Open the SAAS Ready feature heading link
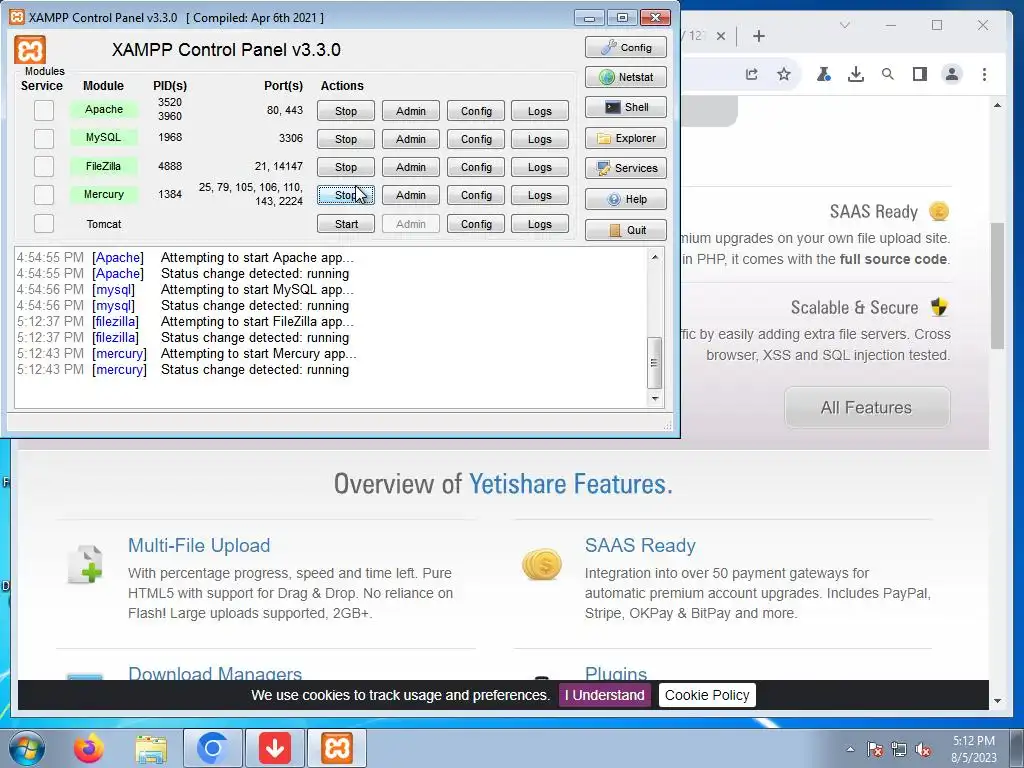Screen dimensions: 1024x768 click(x=640, y=545)
